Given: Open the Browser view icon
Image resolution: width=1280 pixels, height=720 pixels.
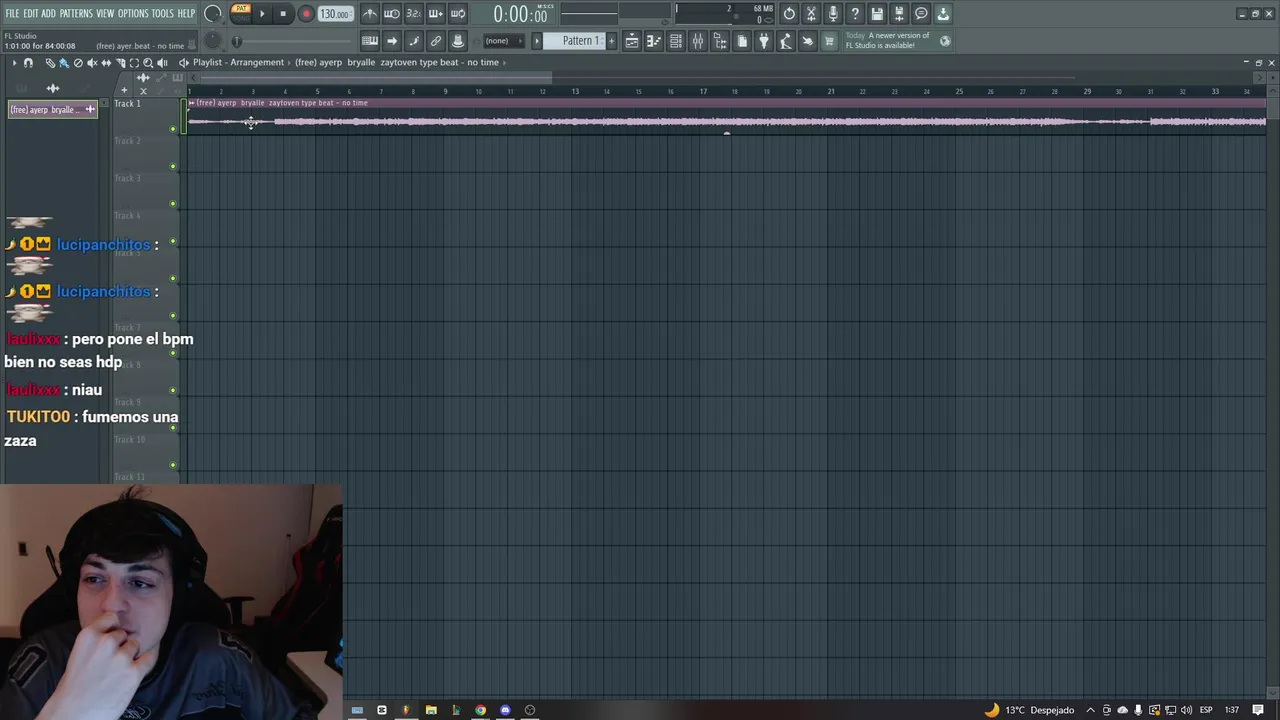Looking at the screenshot, I should point(720,41).
